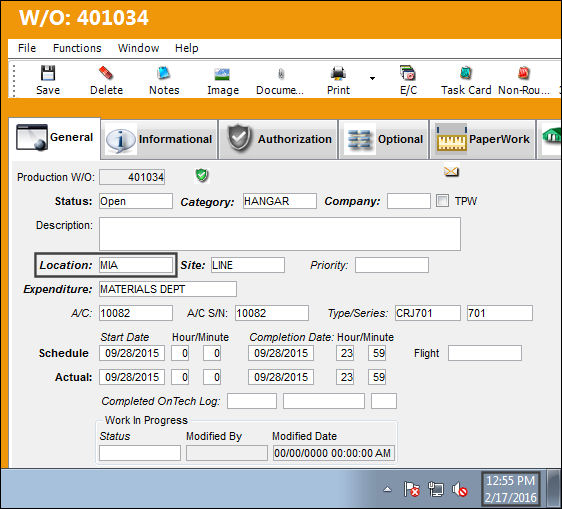Click the Actual Start Date field

tap(132, 377)
